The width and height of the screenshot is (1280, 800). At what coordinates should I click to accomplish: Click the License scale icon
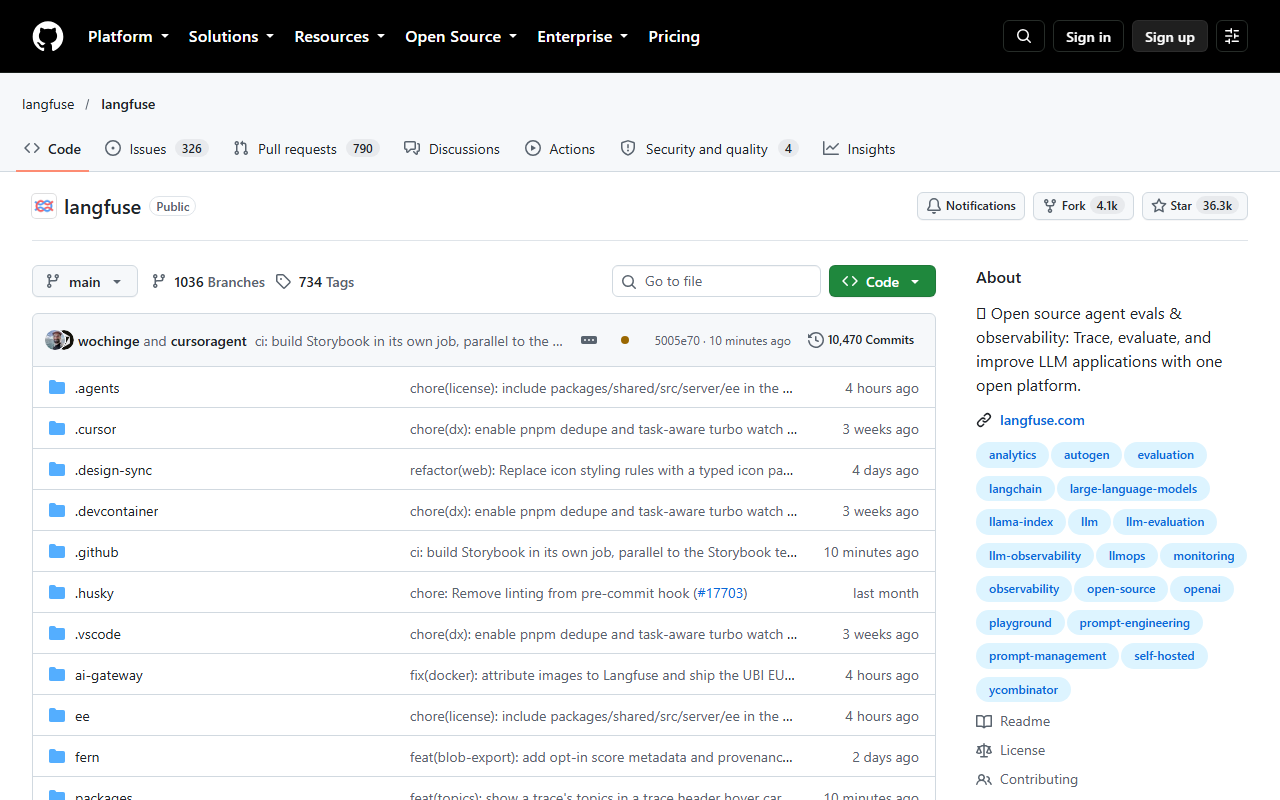pos(984,750)
